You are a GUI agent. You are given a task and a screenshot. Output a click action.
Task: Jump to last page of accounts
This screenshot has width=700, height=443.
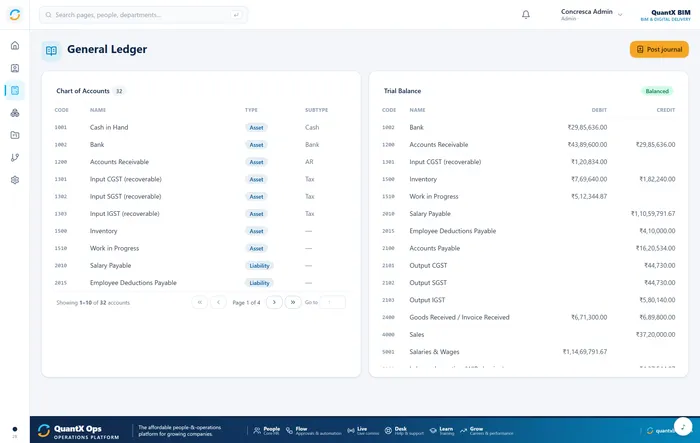click(293, 302)
